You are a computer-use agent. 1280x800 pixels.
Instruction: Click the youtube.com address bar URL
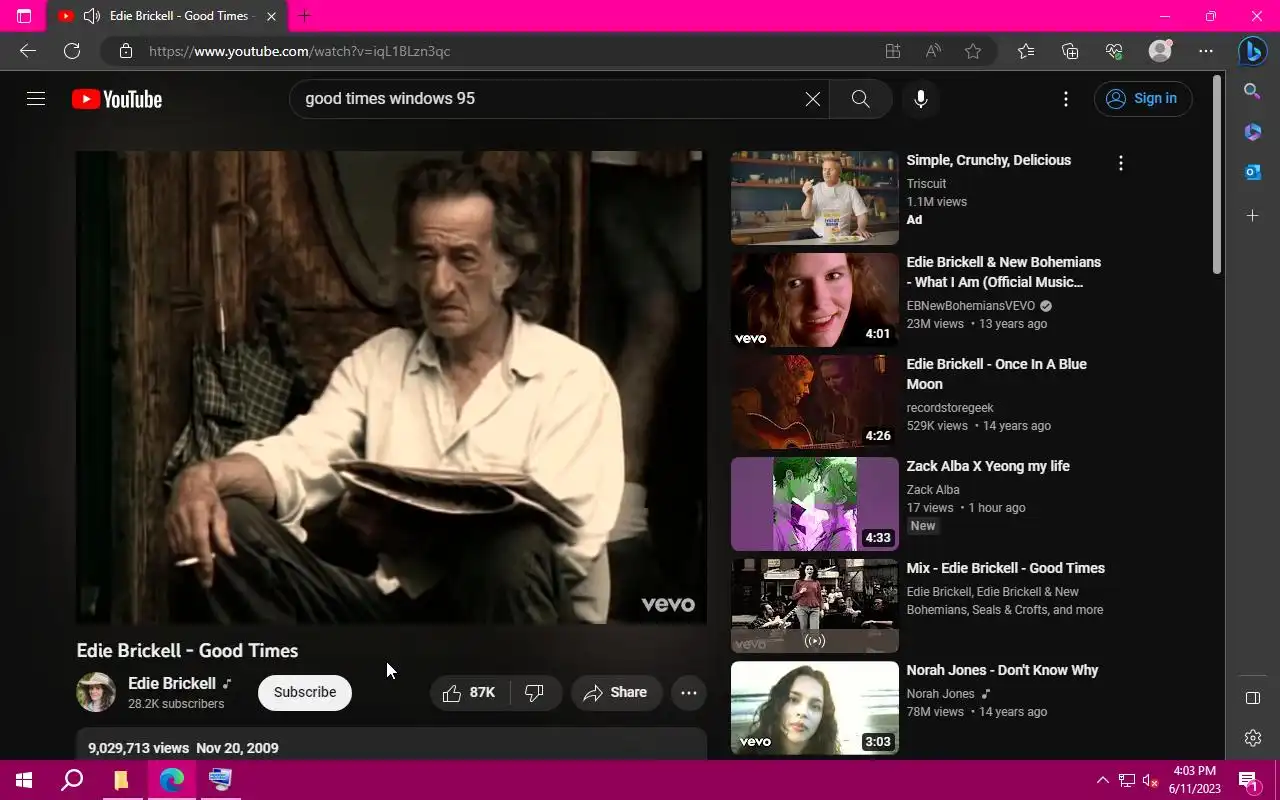point(300,51)
